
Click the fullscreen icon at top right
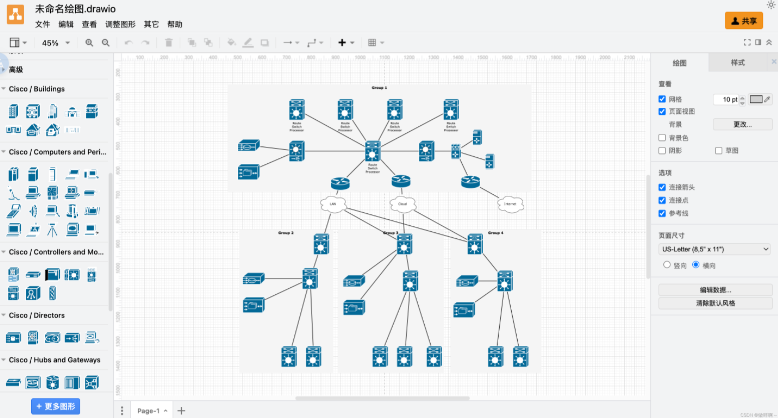tap(746, 43)
